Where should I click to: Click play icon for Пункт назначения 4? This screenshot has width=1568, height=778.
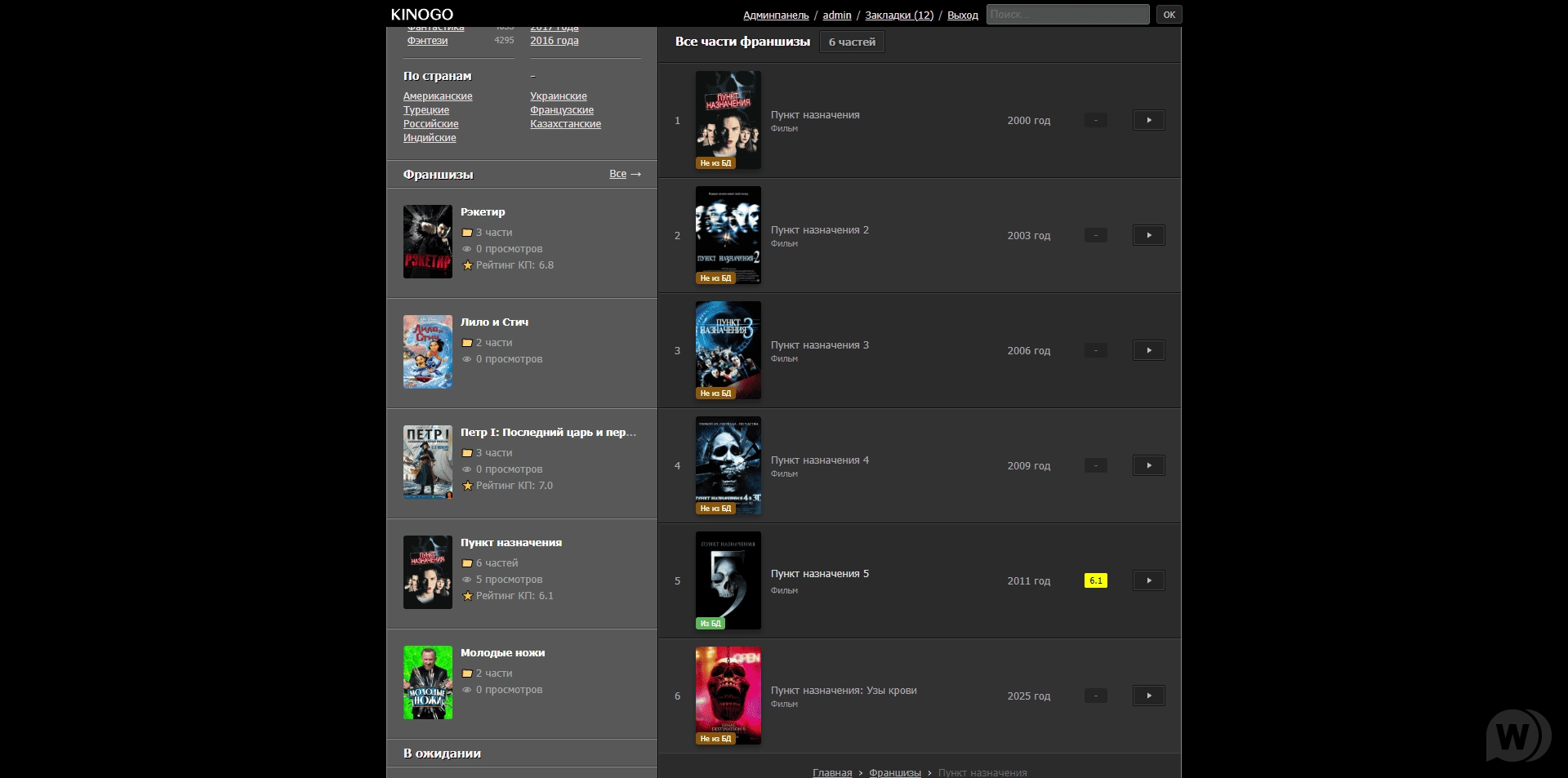[1148, 465]
